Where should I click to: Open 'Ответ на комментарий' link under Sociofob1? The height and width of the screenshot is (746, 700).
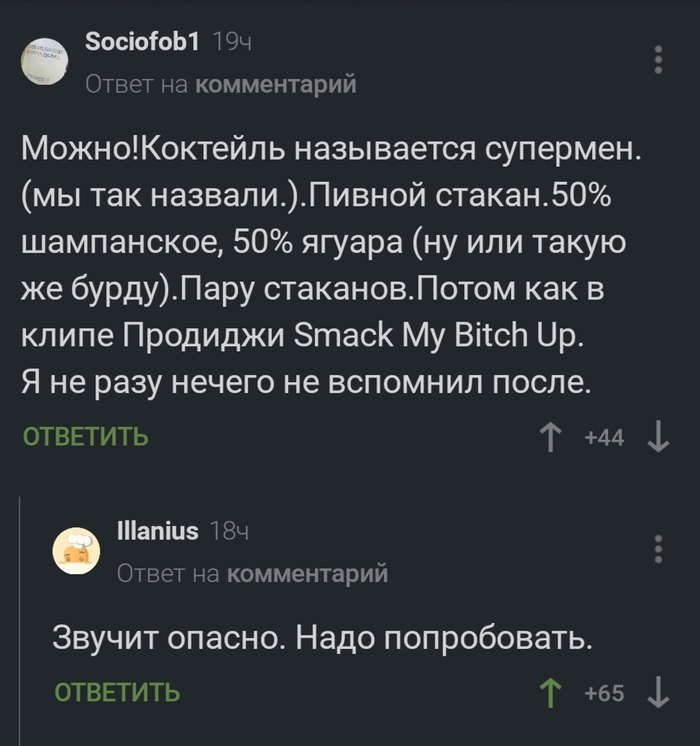point(220,84)
